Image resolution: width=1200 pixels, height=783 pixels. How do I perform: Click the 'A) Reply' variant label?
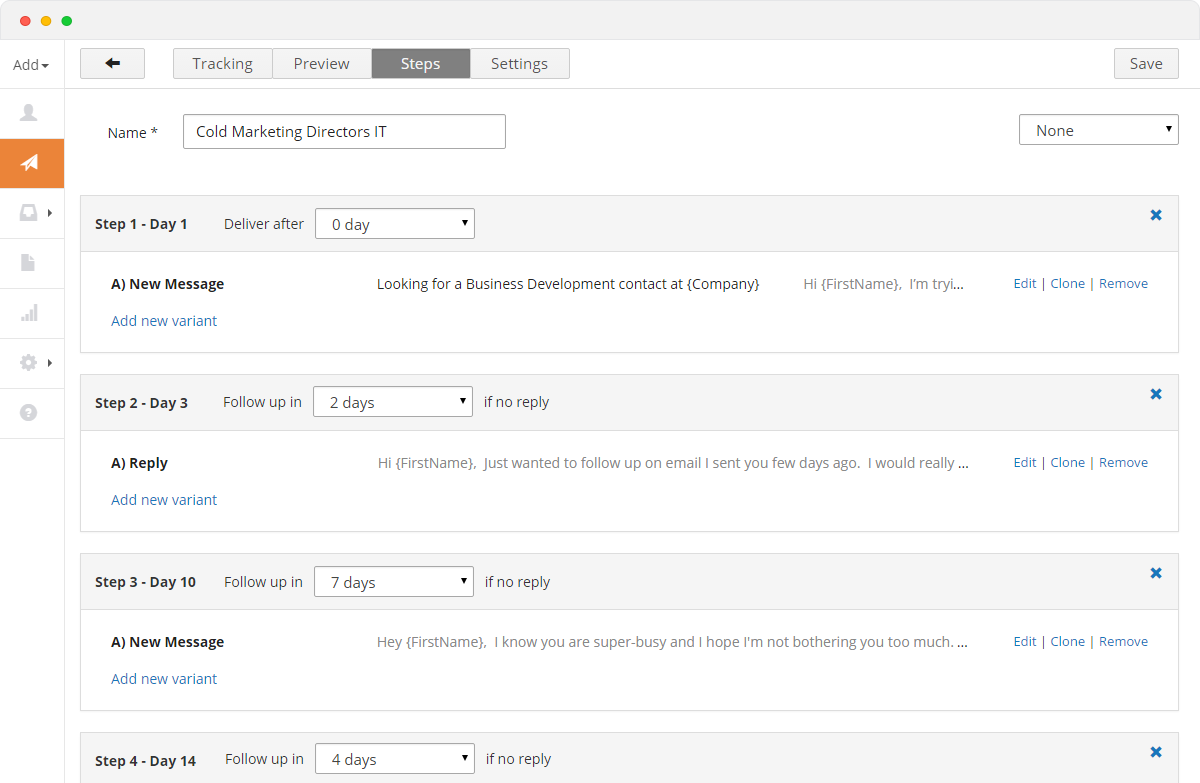(x=139, y=463)
